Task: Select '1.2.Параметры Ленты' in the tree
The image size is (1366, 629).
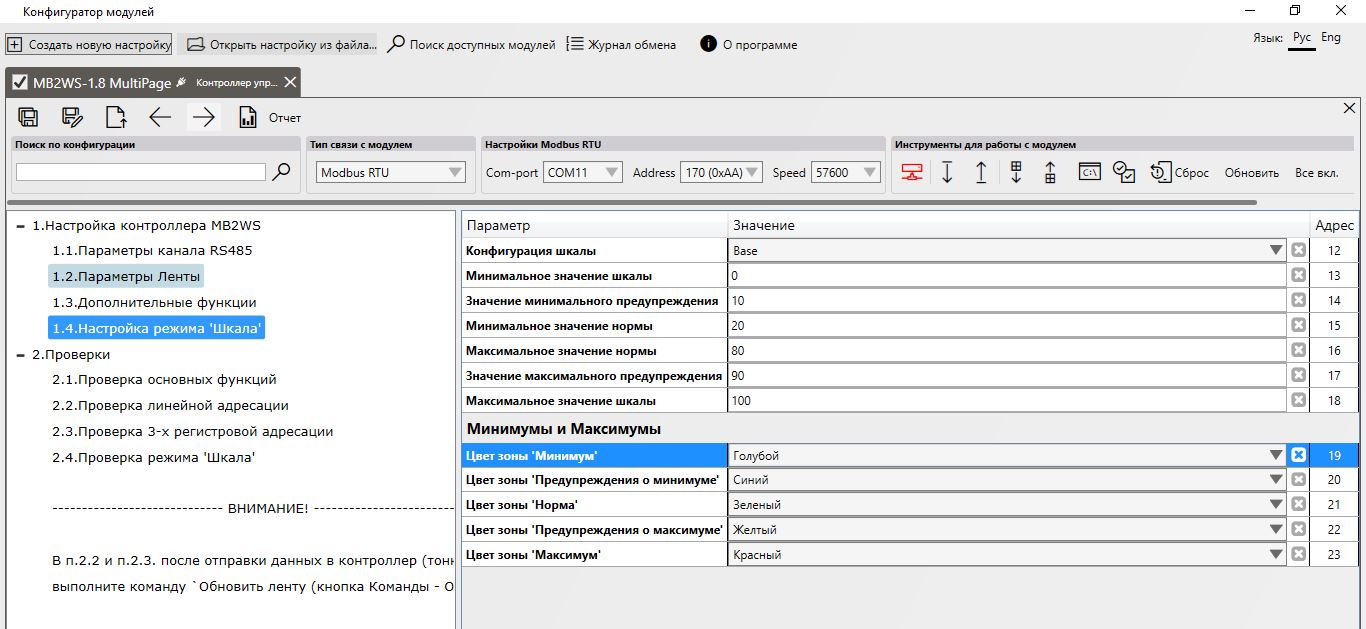Action: (x=125, y=276)
